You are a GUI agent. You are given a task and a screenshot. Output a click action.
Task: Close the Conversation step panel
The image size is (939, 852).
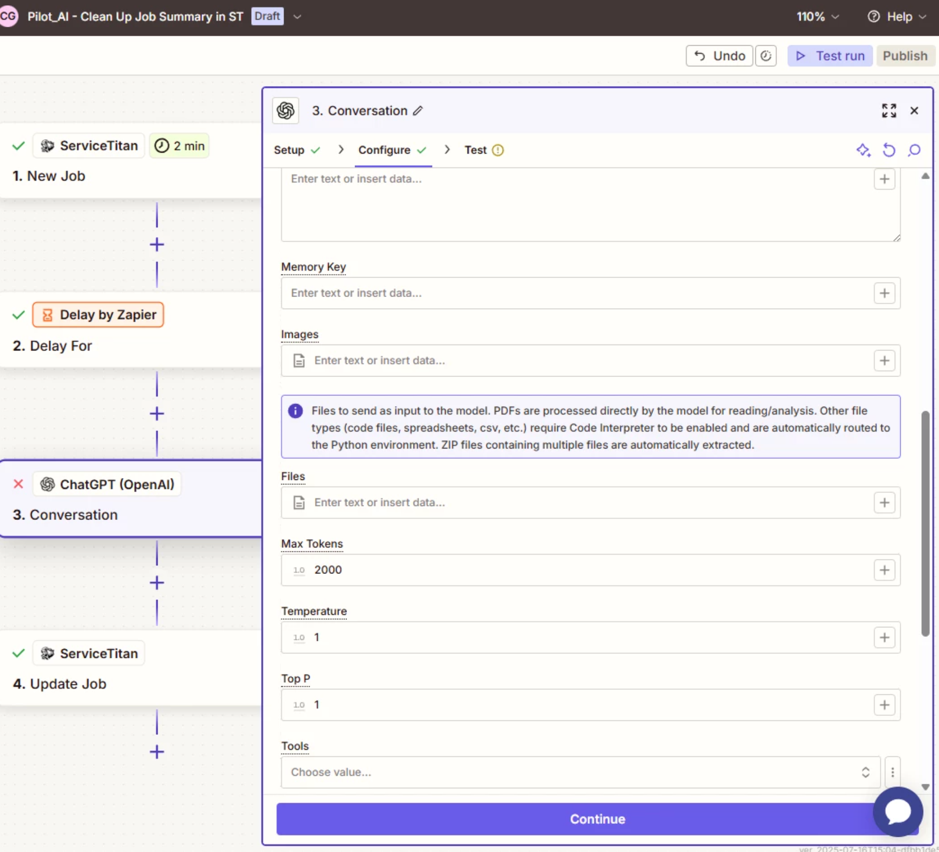[914, 111]
